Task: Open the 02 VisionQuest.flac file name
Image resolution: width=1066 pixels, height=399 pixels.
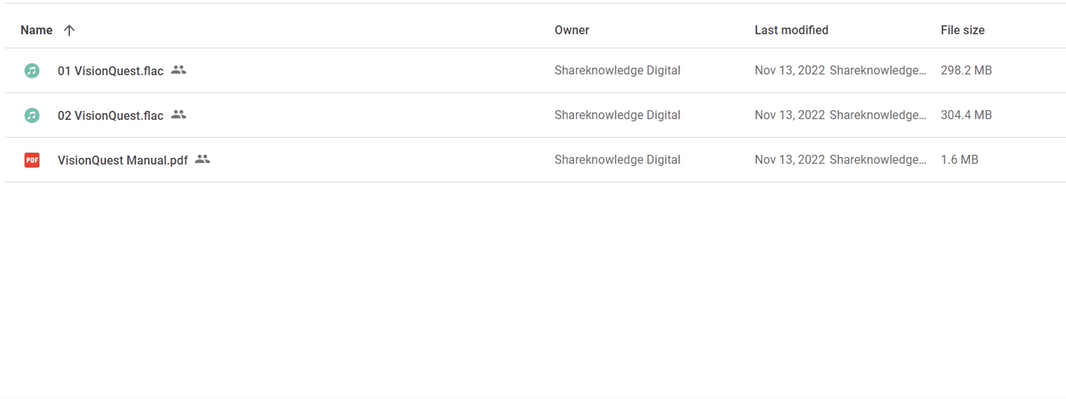Action: tap(111, 115)
